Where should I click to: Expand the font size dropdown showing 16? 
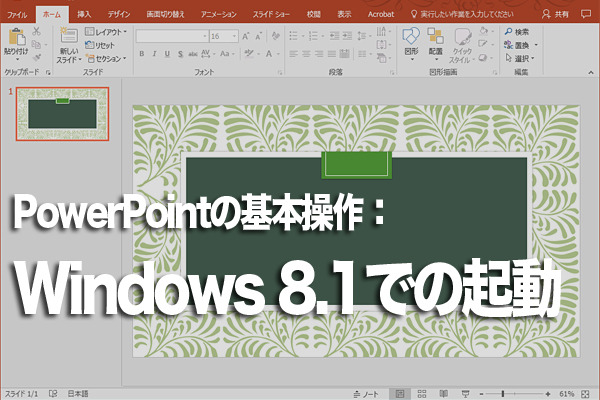[234, 36]
